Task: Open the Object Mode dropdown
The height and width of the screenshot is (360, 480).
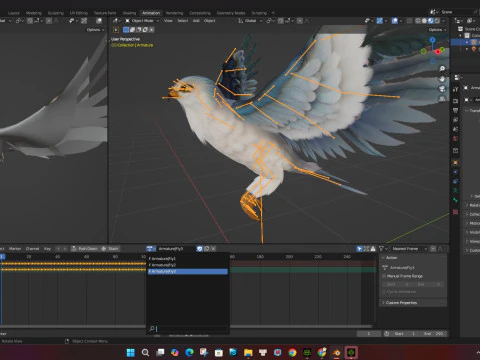Action: coord(142,21)
